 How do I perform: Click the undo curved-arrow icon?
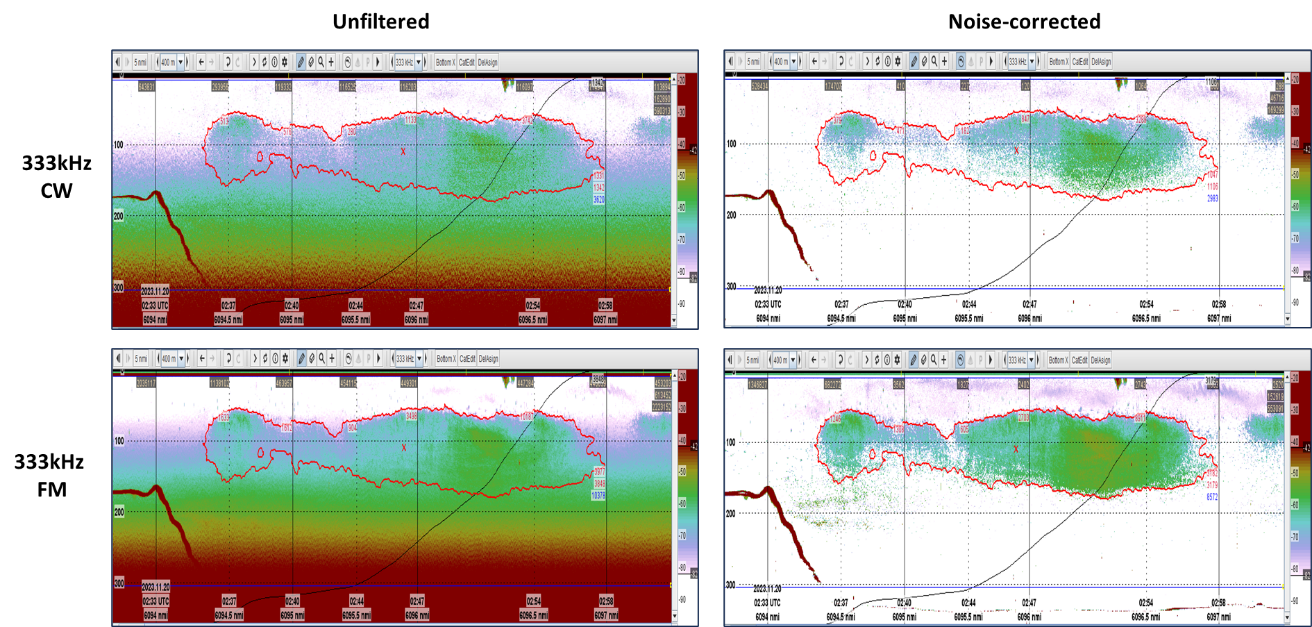[228, 61]
